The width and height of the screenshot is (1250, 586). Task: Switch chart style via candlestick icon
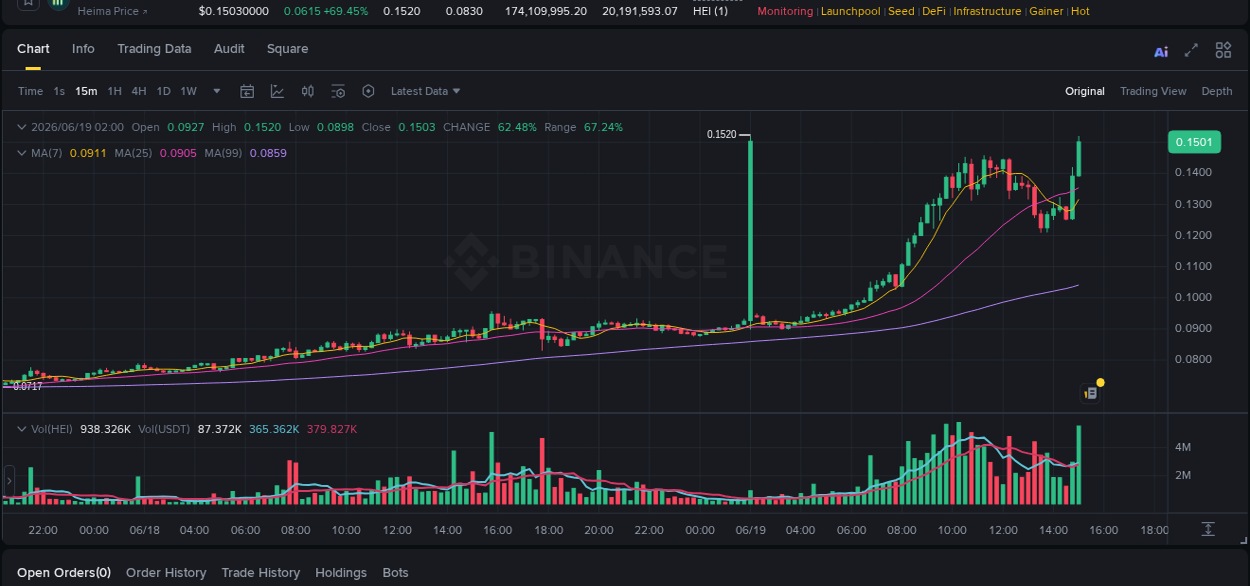pos(308,91)
